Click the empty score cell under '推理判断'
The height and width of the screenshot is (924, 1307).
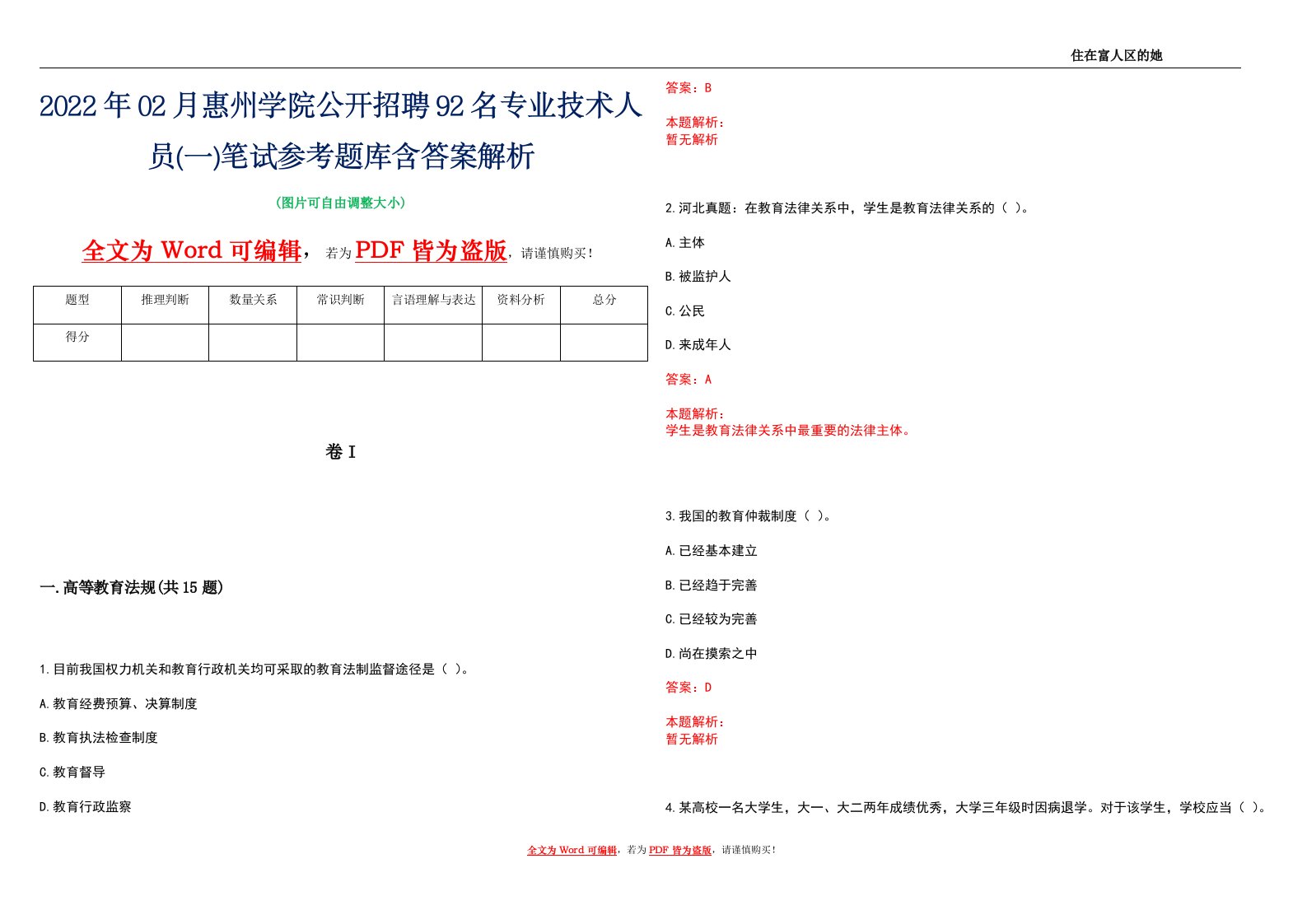pyautogui.click(x=165, y=343)
